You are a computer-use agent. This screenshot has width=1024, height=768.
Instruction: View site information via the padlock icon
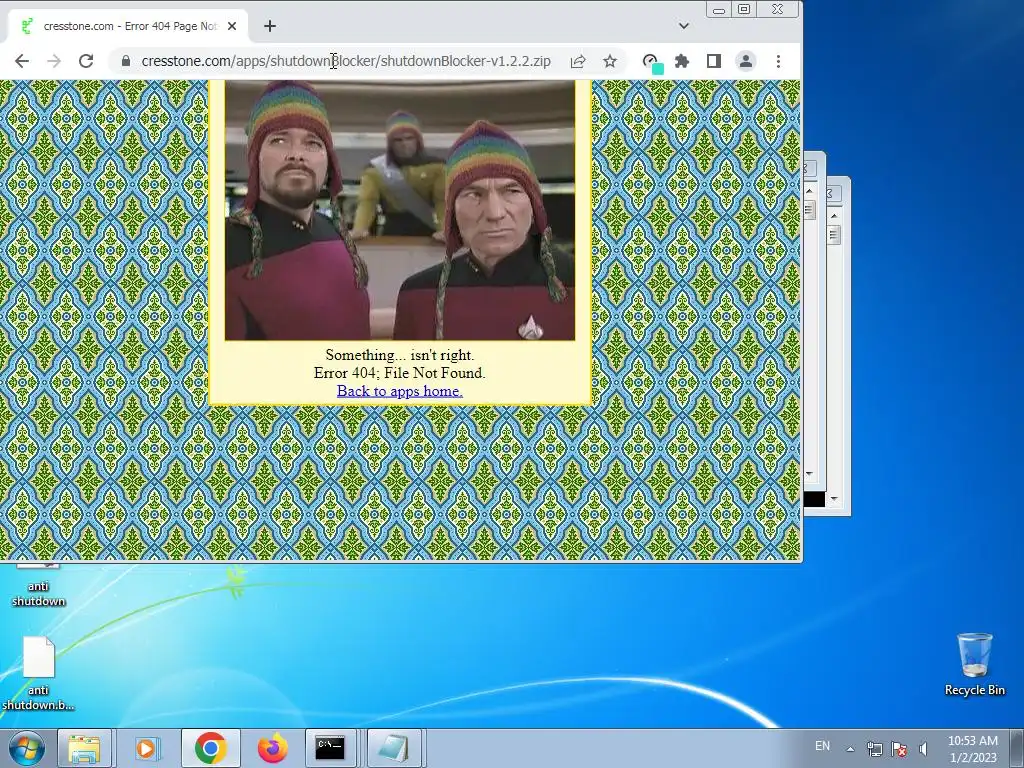pyautogui.click(x=126, y=61)
